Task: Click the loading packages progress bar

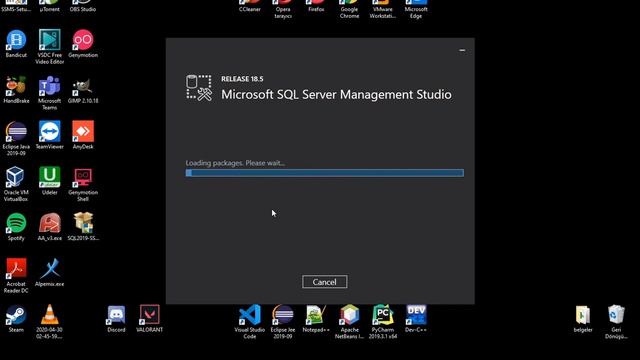Action: pyautogui.click(x=324, y=173)
